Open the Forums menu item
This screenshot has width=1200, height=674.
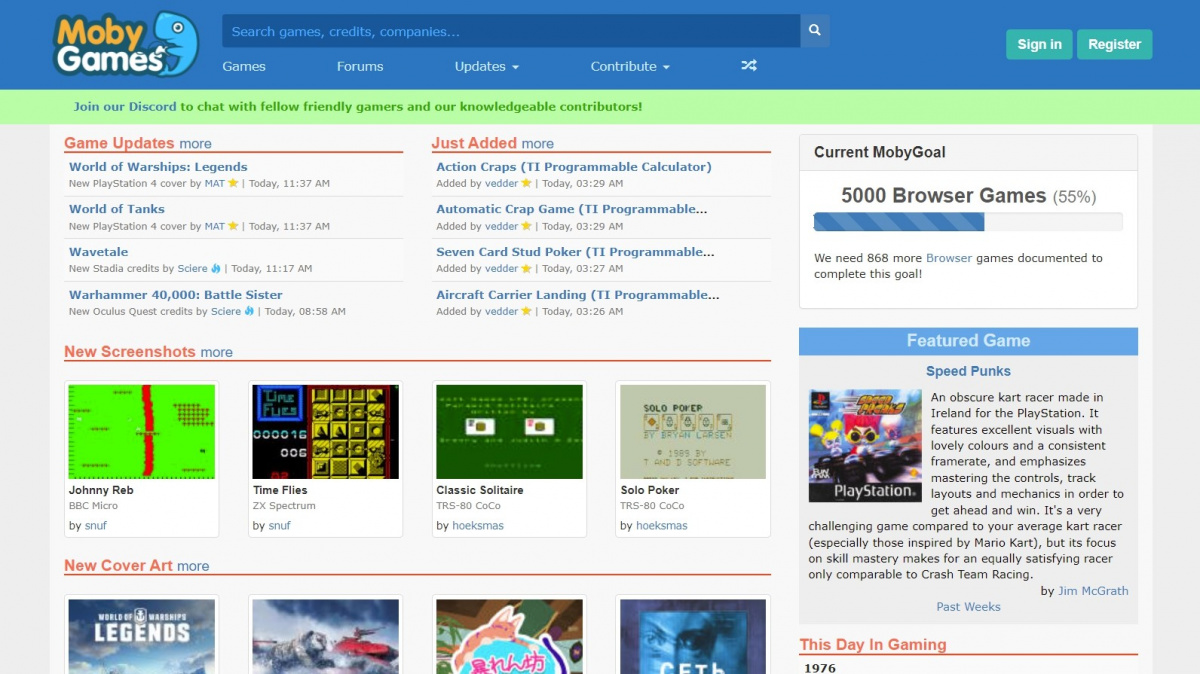[x=360, y=66]
